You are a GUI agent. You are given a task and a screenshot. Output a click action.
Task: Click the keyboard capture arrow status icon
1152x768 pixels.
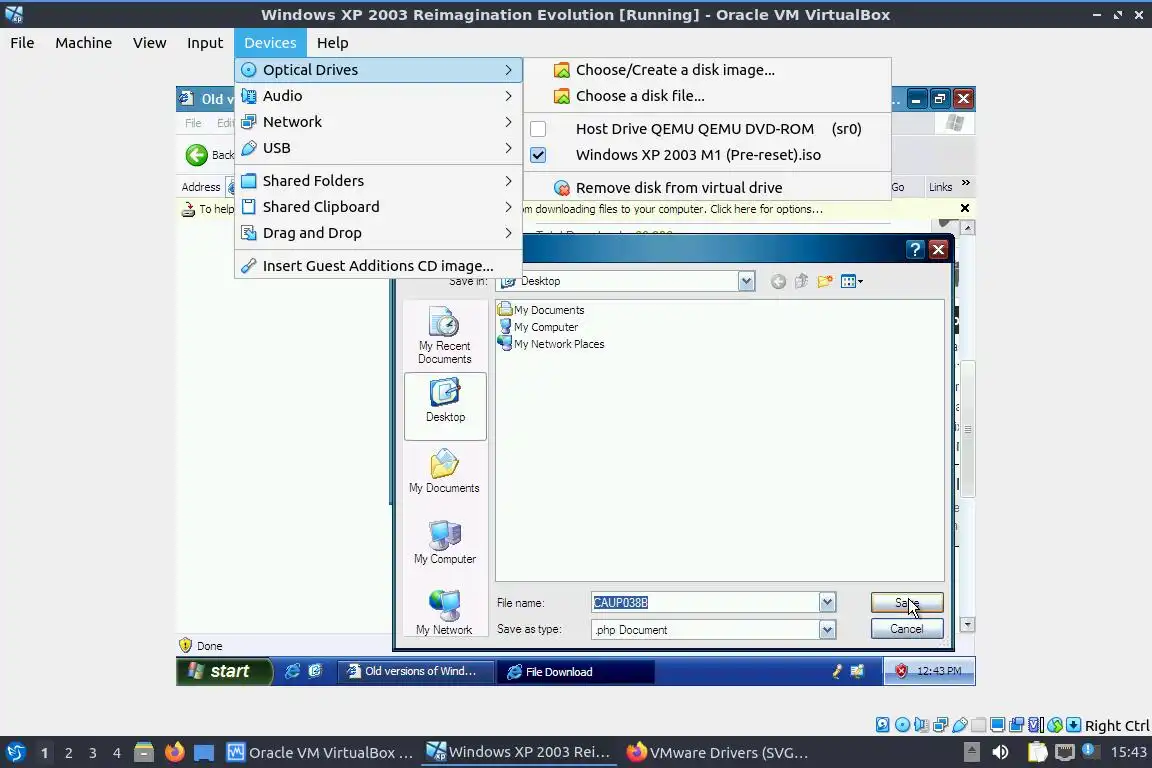point(1073,725)
